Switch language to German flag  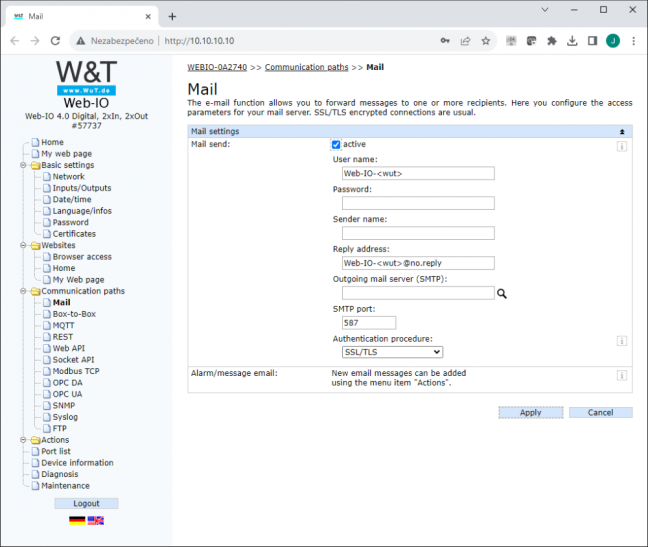point(77,521)
